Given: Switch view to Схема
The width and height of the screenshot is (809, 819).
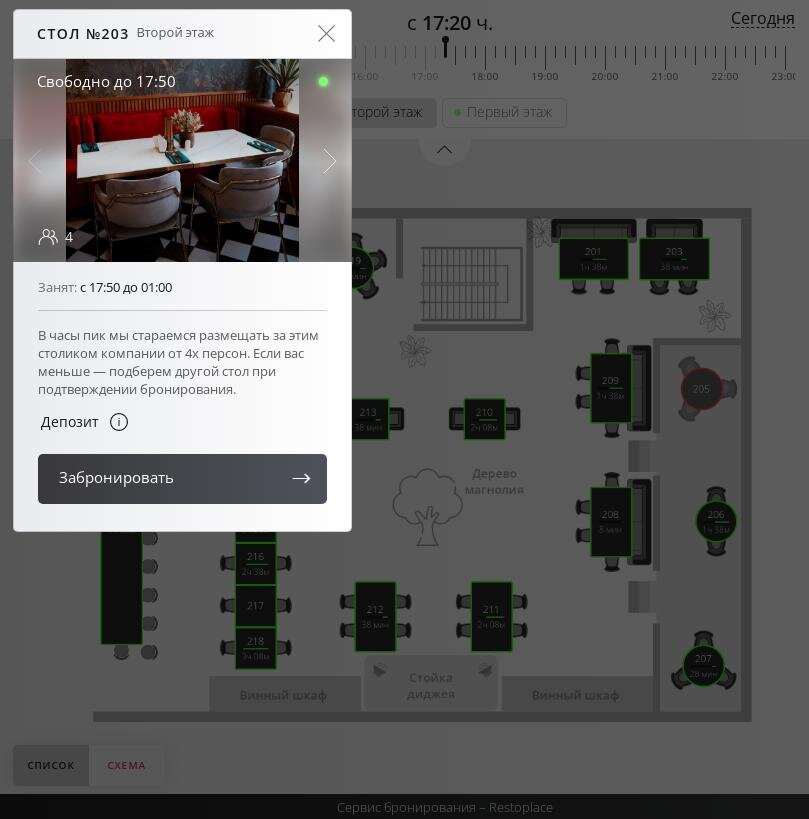Looking at the screenshot, I should 126,765.
